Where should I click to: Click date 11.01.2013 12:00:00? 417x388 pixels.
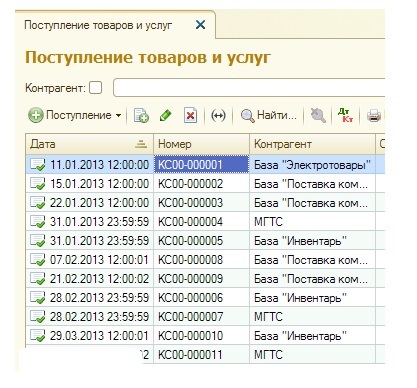click(x=99, y=165)
